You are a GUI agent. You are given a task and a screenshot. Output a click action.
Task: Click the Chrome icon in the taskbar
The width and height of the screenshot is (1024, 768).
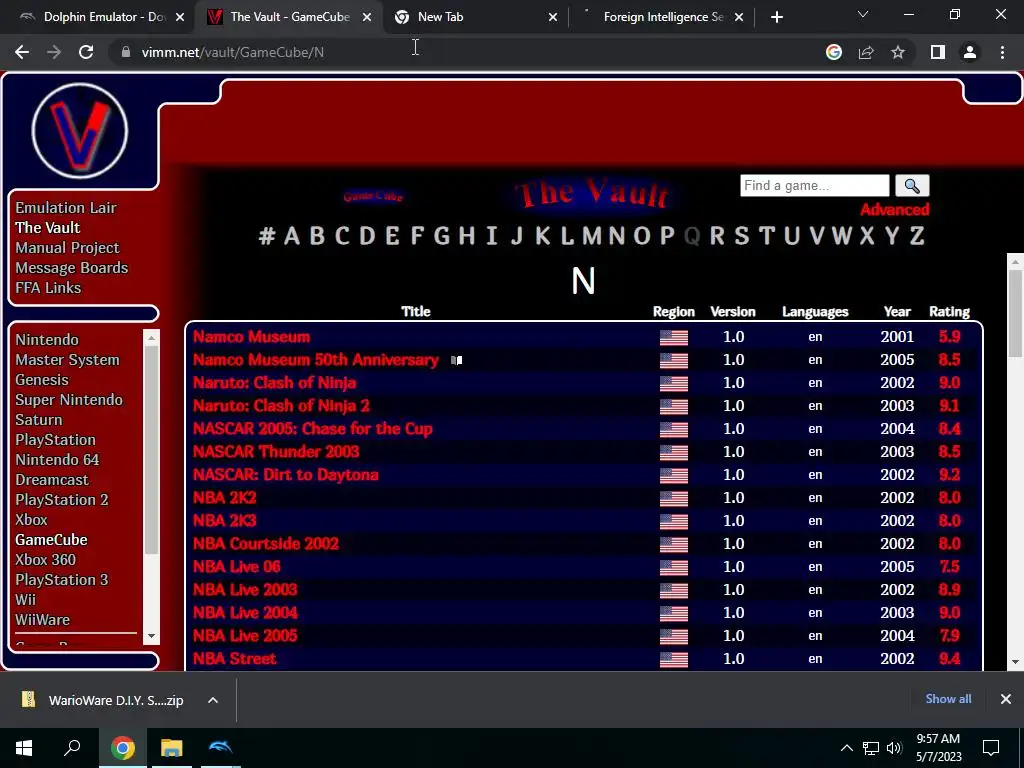[122, 748]
